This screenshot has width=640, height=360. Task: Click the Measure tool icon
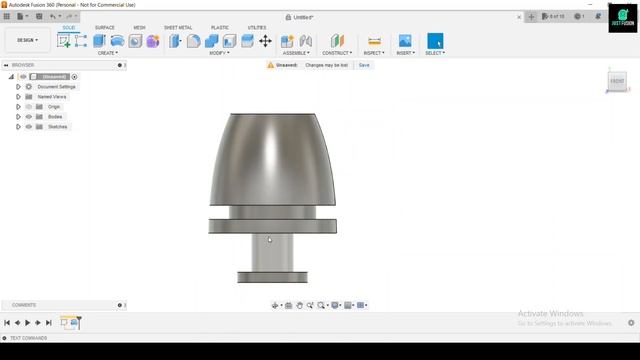374,41
